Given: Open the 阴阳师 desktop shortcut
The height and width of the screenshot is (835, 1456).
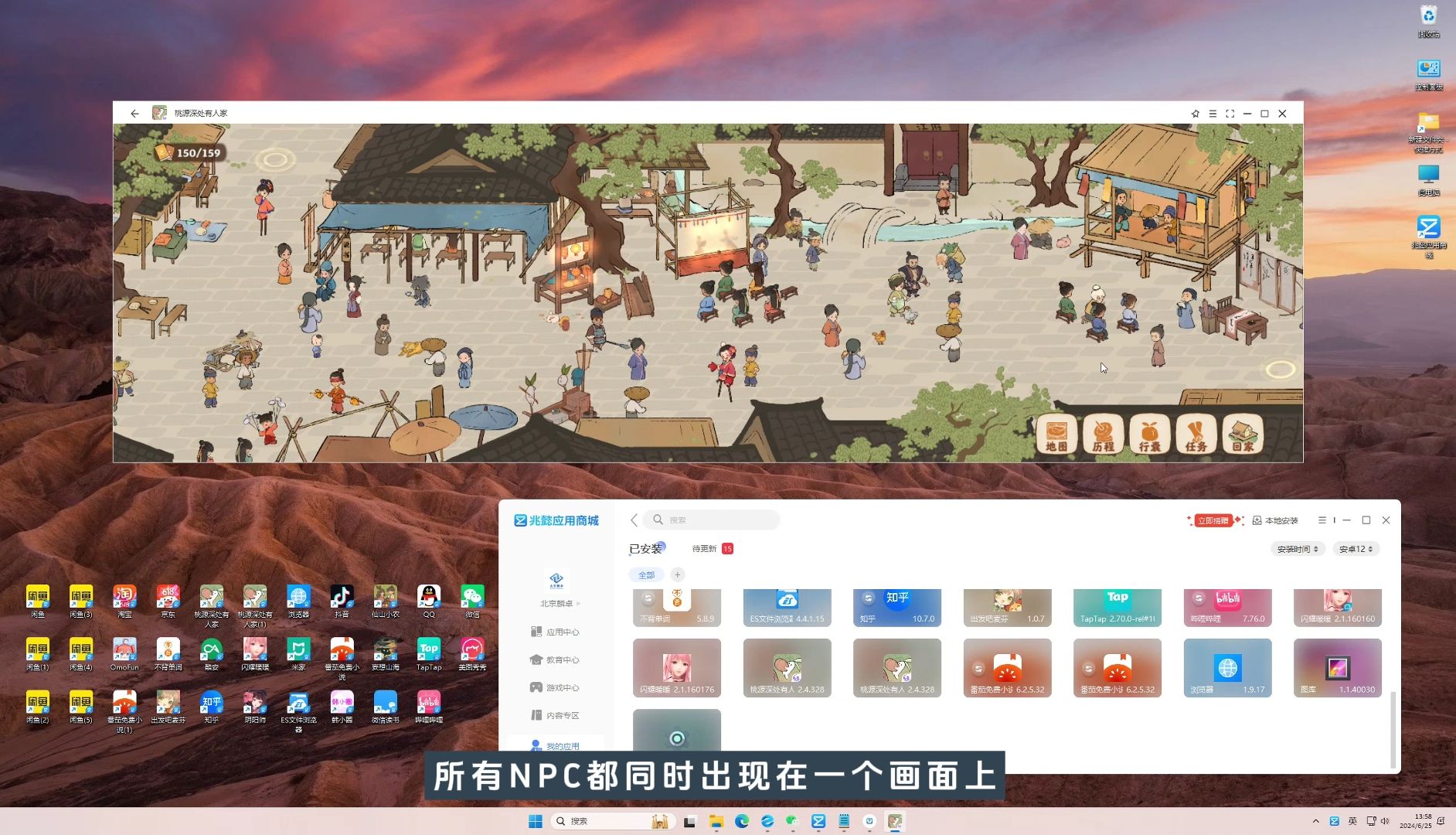Looking at the screenshot, I should (x=255, y=707).
